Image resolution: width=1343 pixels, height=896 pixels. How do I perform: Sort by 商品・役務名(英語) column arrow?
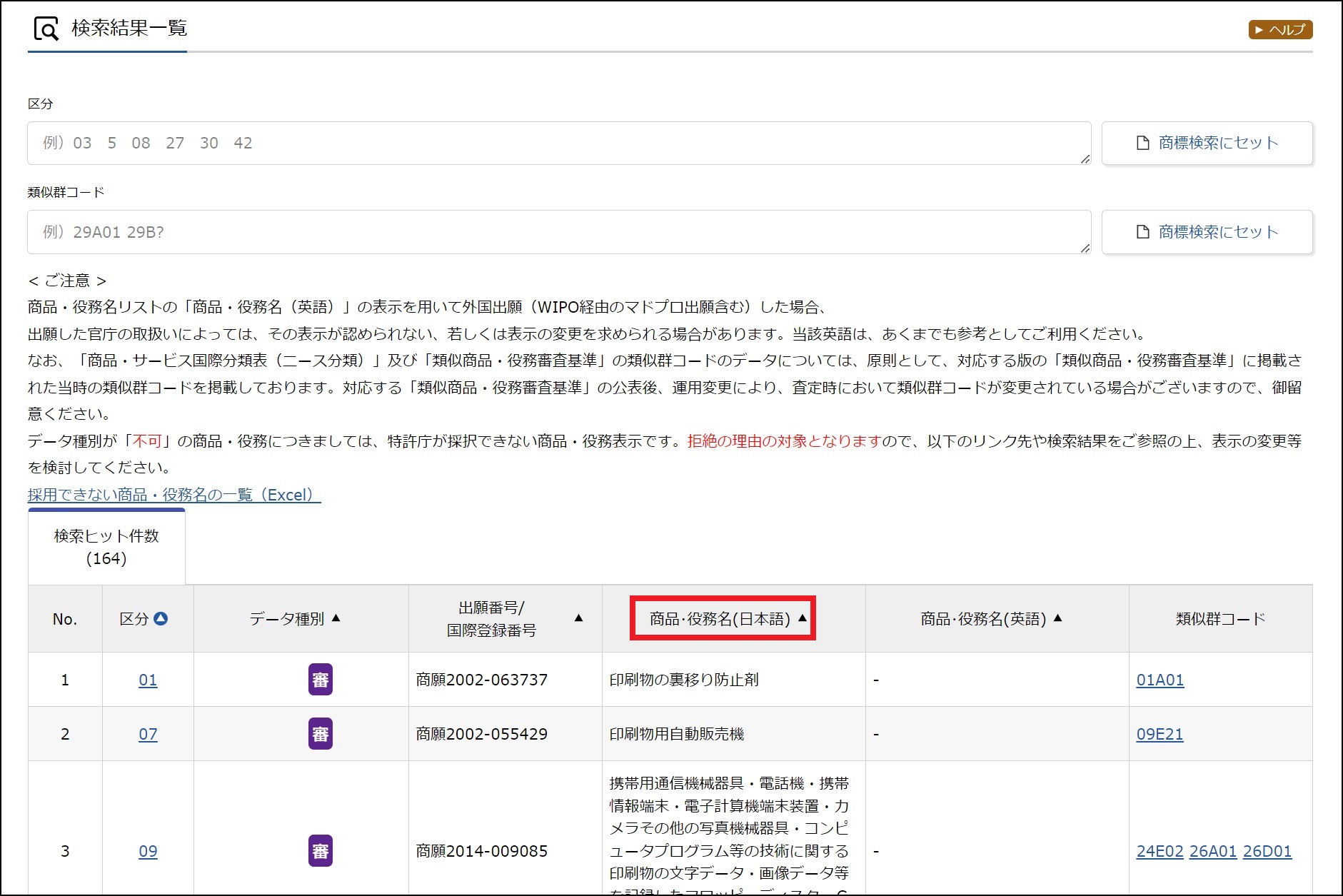(x=1058, y=618)
